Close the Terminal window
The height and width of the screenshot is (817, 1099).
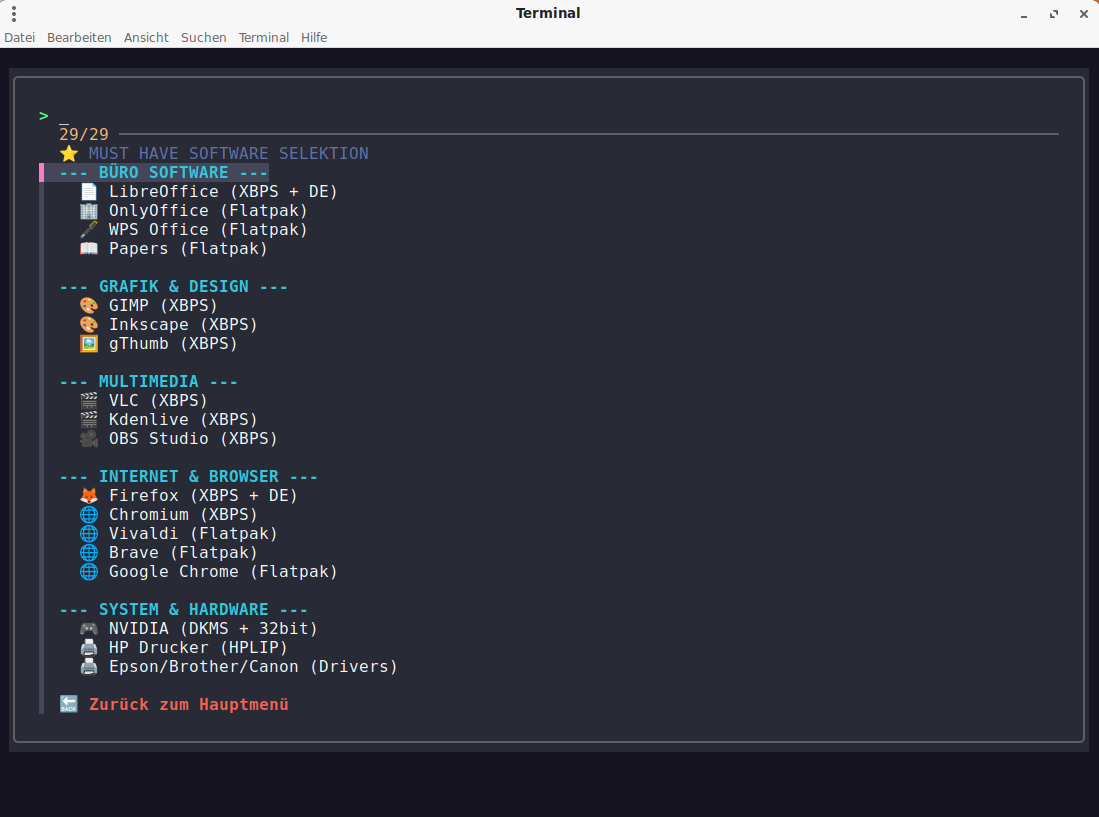click(1084, 14)
